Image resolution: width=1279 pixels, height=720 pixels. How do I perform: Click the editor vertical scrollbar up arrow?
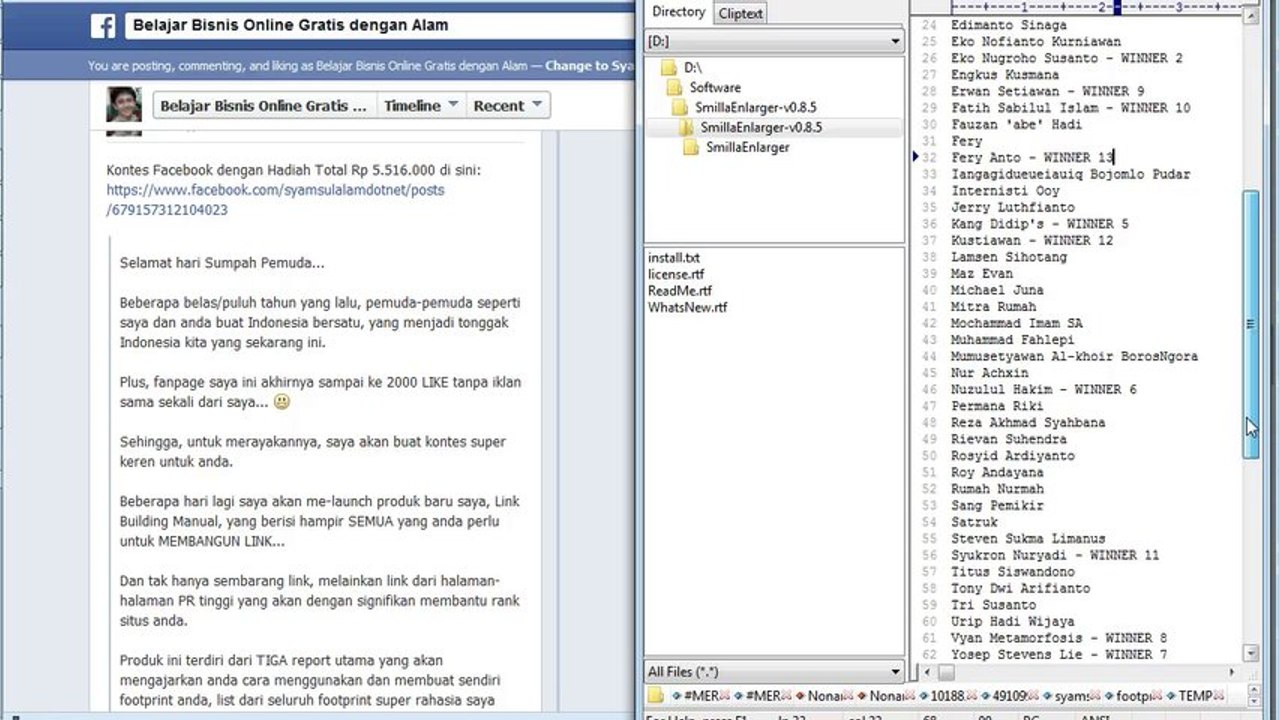[1250, 15]
